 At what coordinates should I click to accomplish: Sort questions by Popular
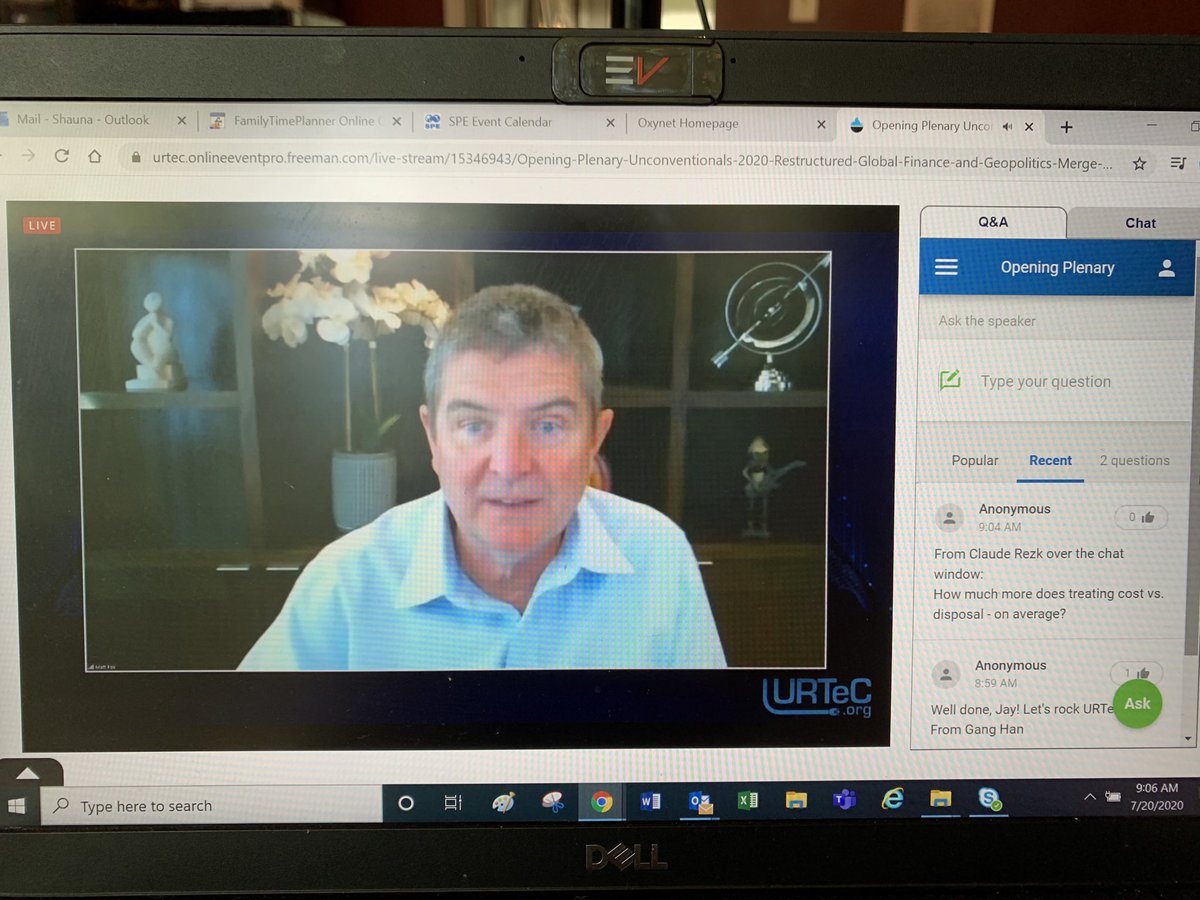975,460
